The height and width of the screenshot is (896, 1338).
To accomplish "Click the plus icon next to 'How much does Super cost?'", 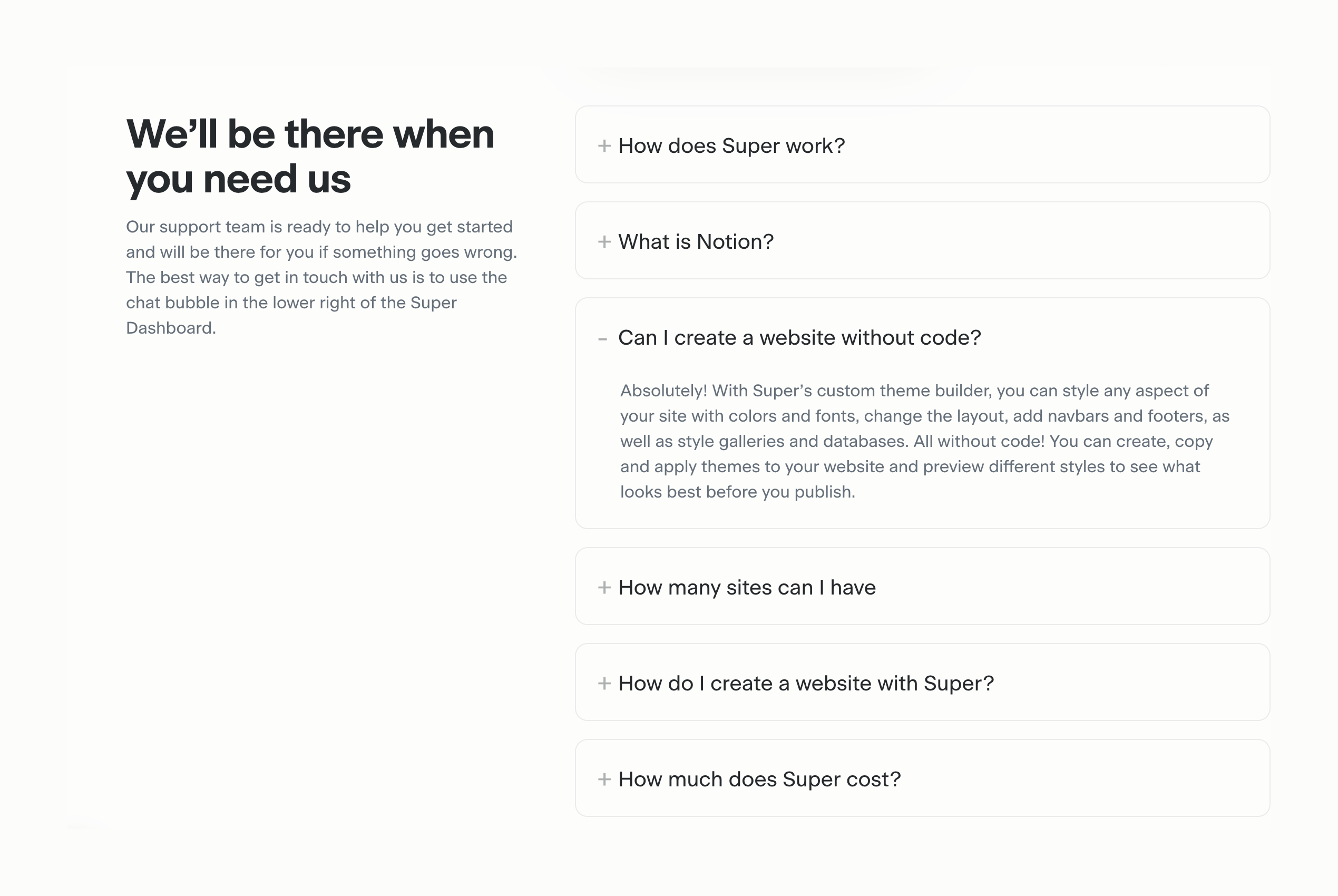I will coord(604,780).
